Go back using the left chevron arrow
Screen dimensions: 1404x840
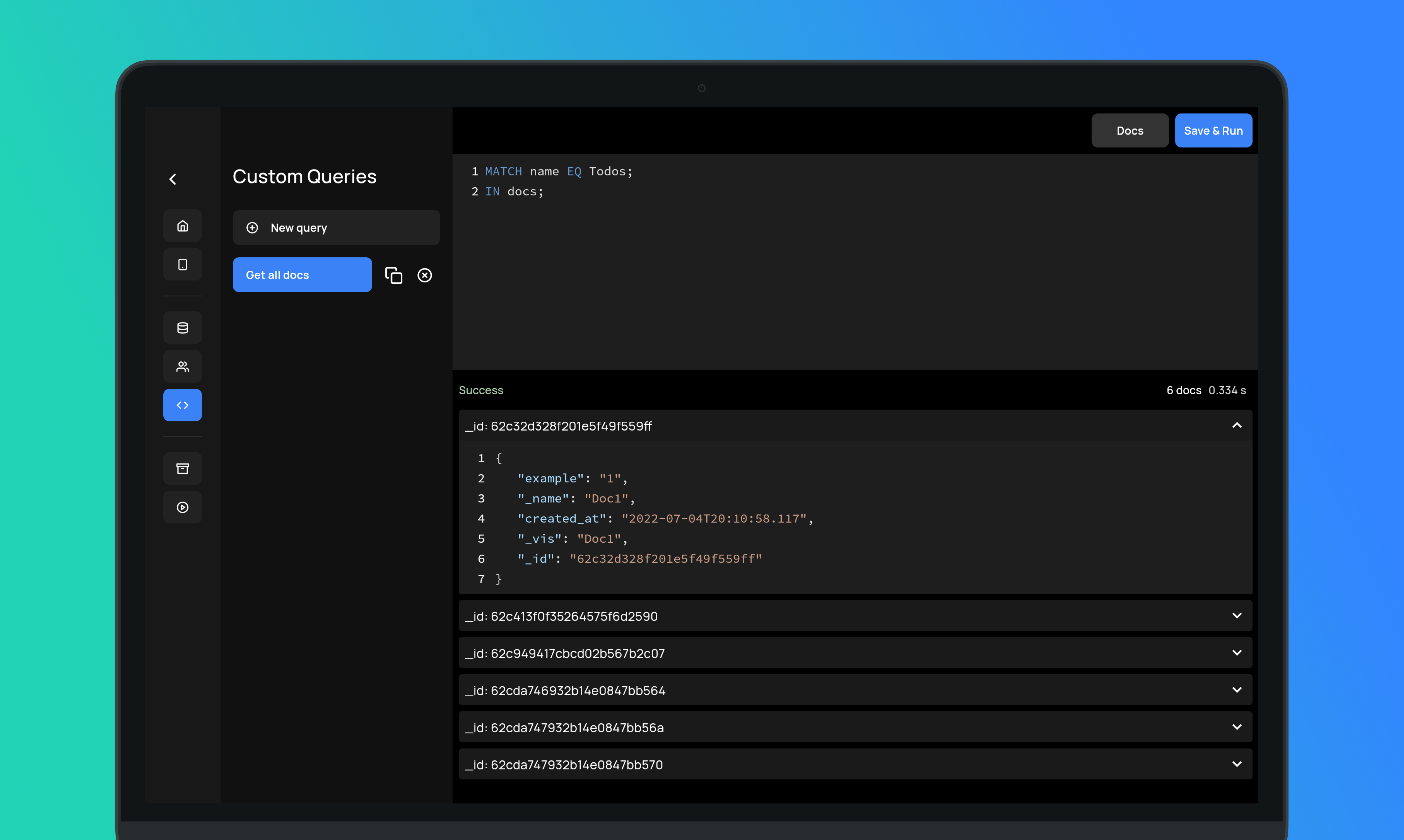pos(173,179)
